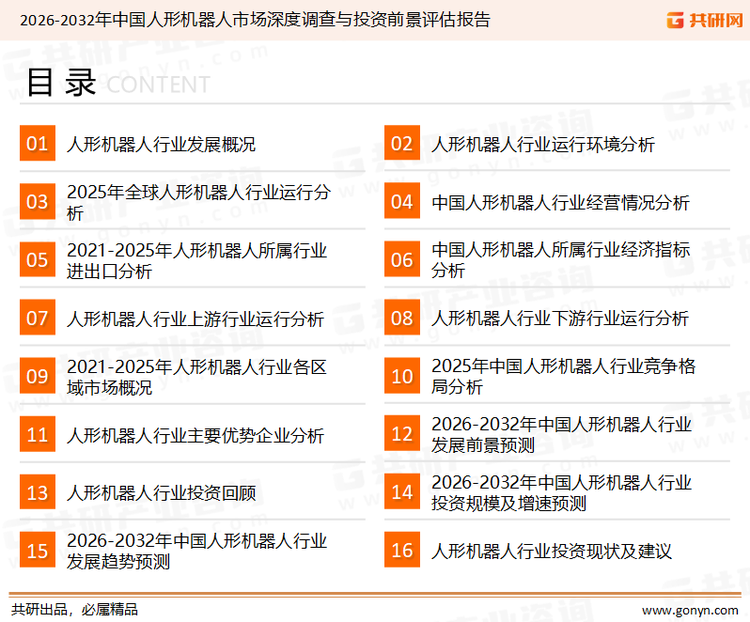Open chapter 人形机器人行业发展概况
Viewport: 750px width, 622px height.
coord(161,144)
